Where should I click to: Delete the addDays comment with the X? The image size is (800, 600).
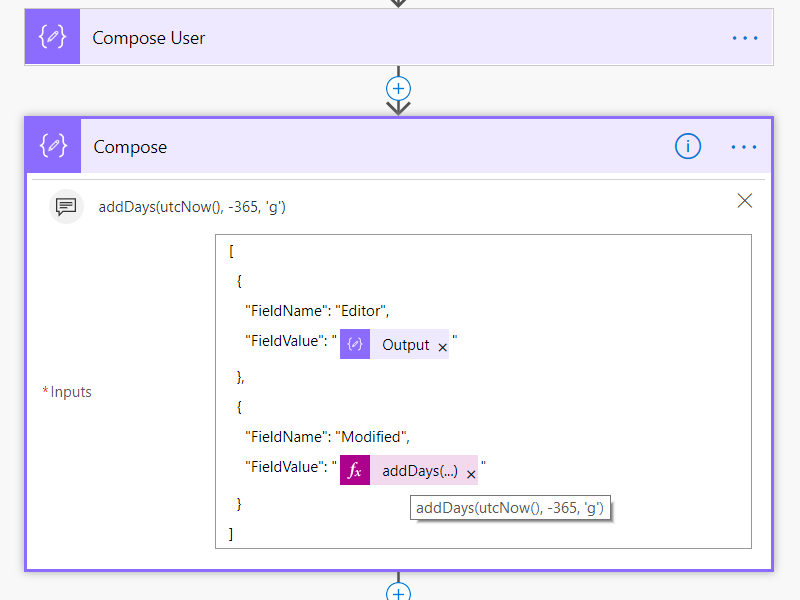point(744,201)
